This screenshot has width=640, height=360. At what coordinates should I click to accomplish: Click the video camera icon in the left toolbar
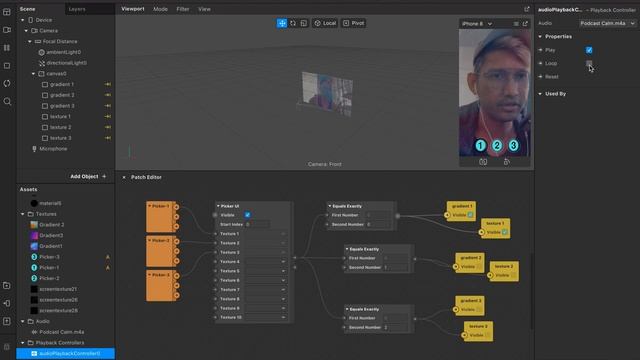[7, 30]
